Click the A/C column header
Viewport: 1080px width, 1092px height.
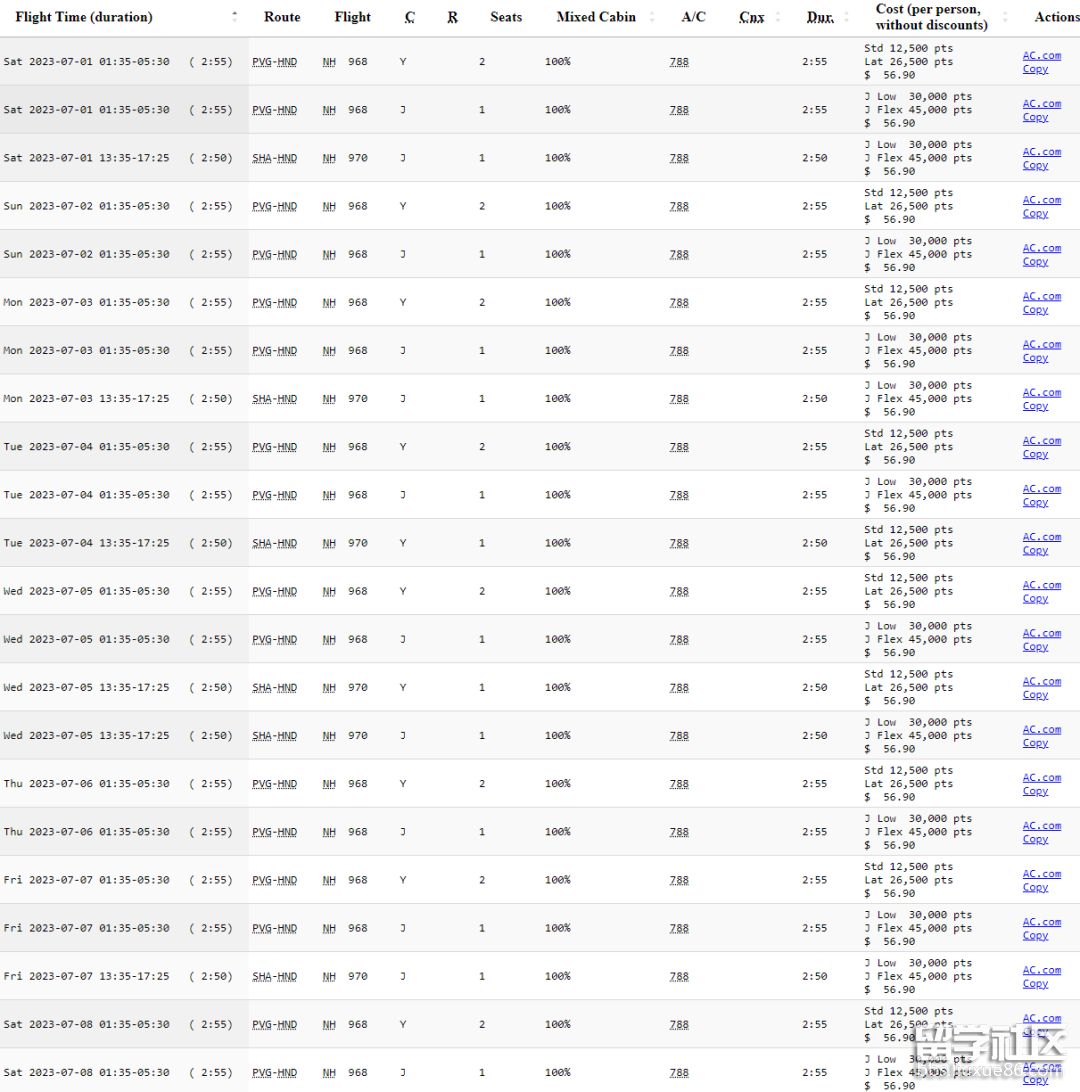[693, 17]
